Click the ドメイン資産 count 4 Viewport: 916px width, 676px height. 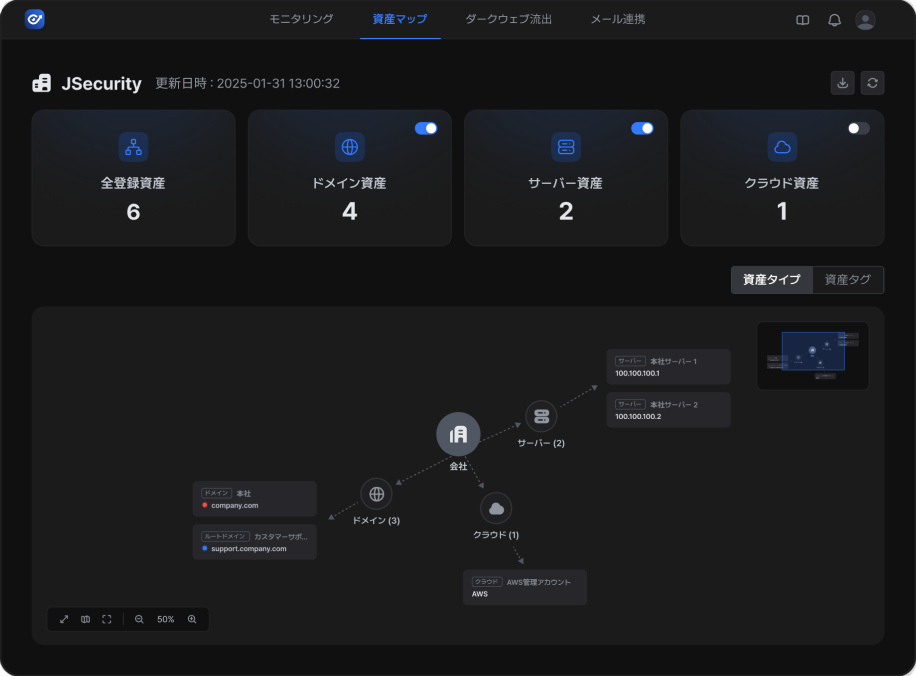(349, 212)
